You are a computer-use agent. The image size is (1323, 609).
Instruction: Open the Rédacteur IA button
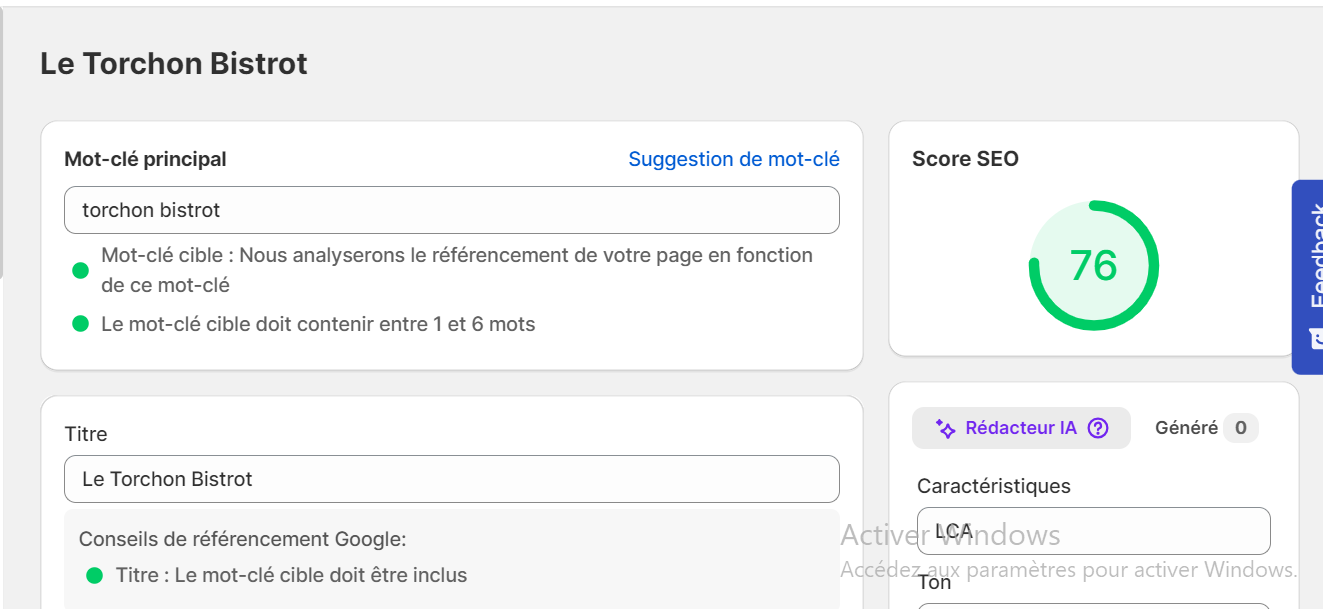point(1021,428)
